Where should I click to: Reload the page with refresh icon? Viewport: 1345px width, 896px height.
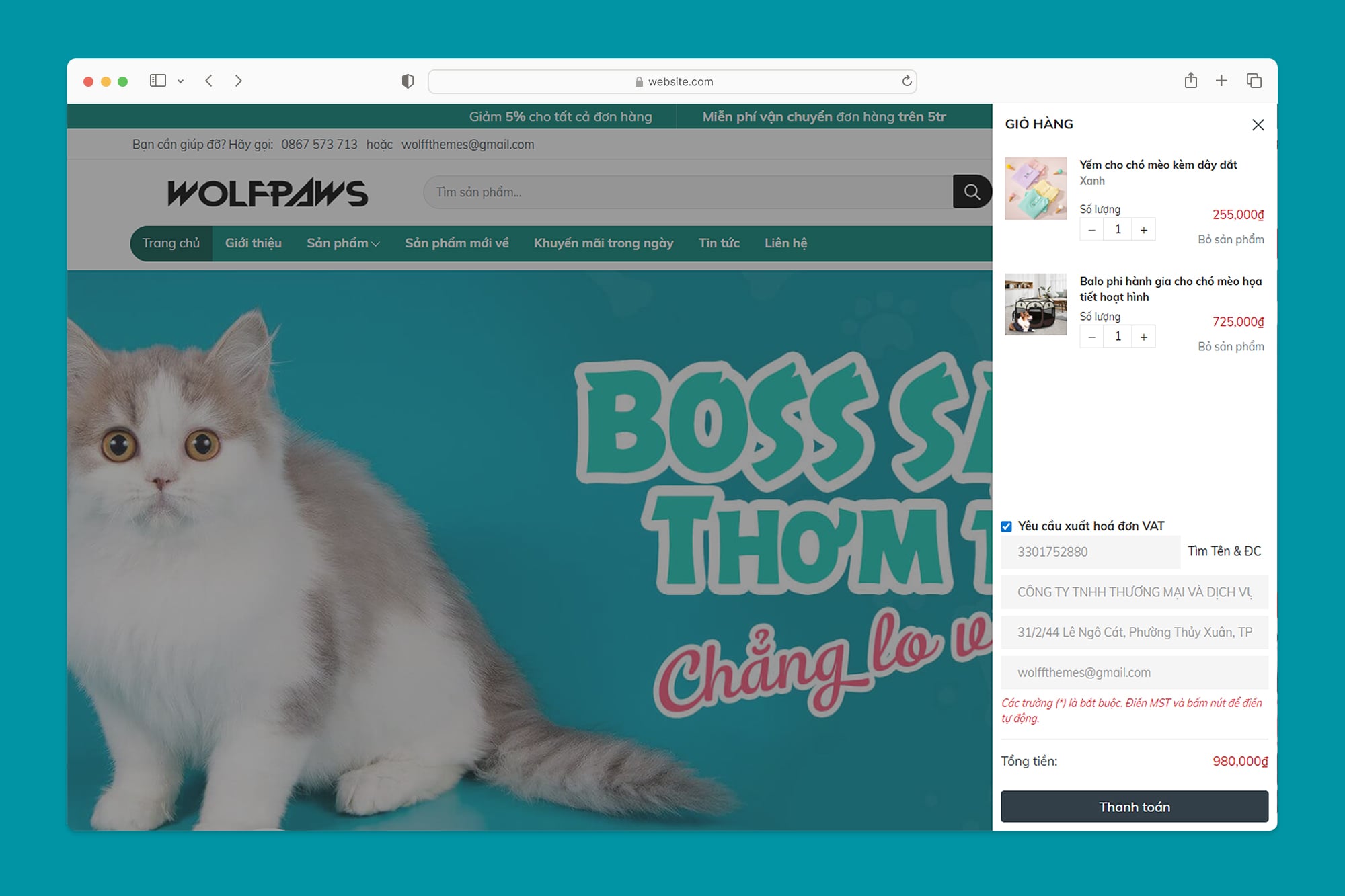907,81
